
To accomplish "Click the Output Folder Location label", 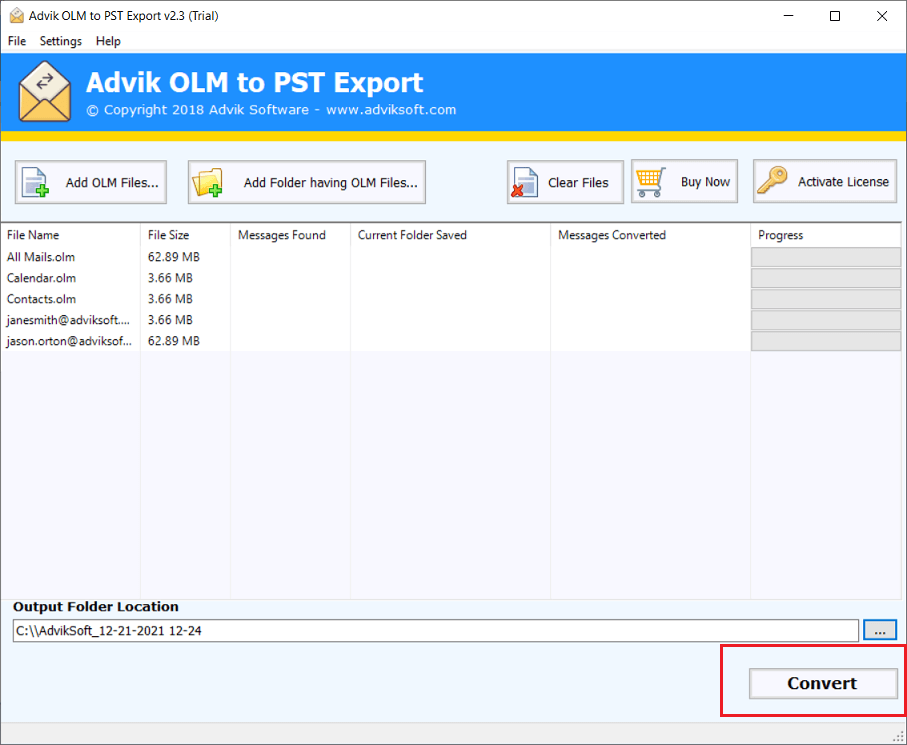I will (96, 606).
